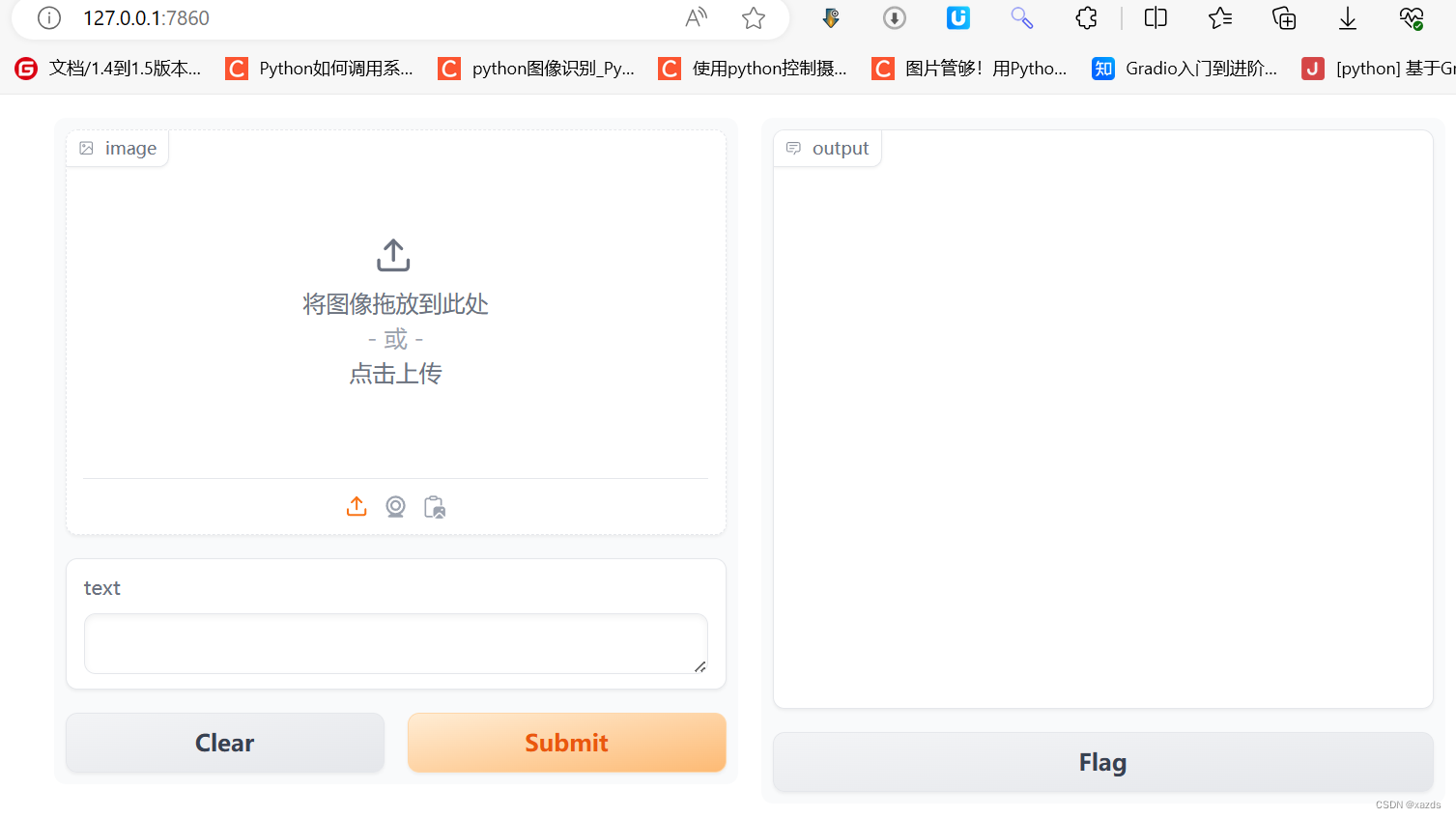Click the blue U extension icon
1456x818 pixels.
(957, 17)
